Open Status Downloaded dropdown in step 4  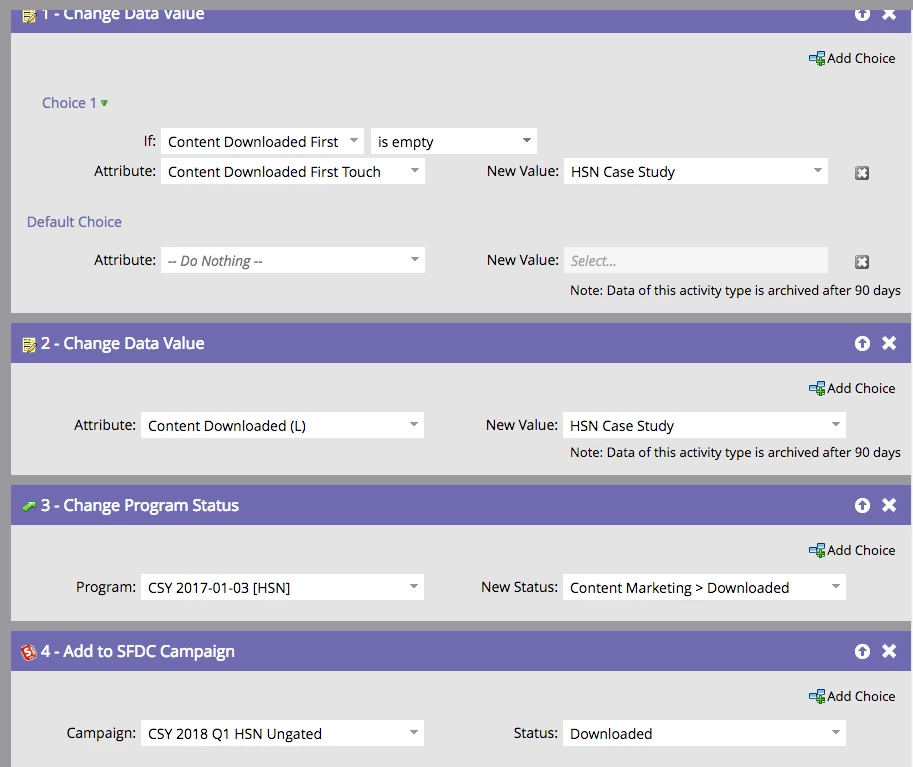coord(836,733)
